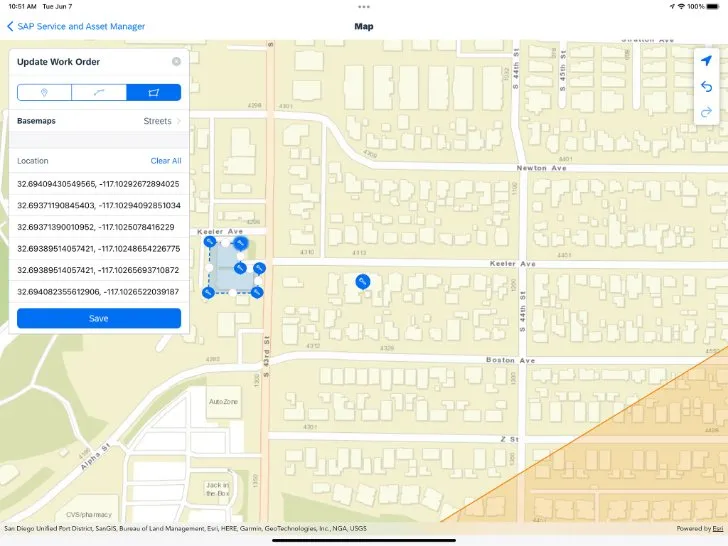The height and width of the screenshot is (546, 728).
Task: Select polygon geometry mode
Action: (x=153, y=93)
